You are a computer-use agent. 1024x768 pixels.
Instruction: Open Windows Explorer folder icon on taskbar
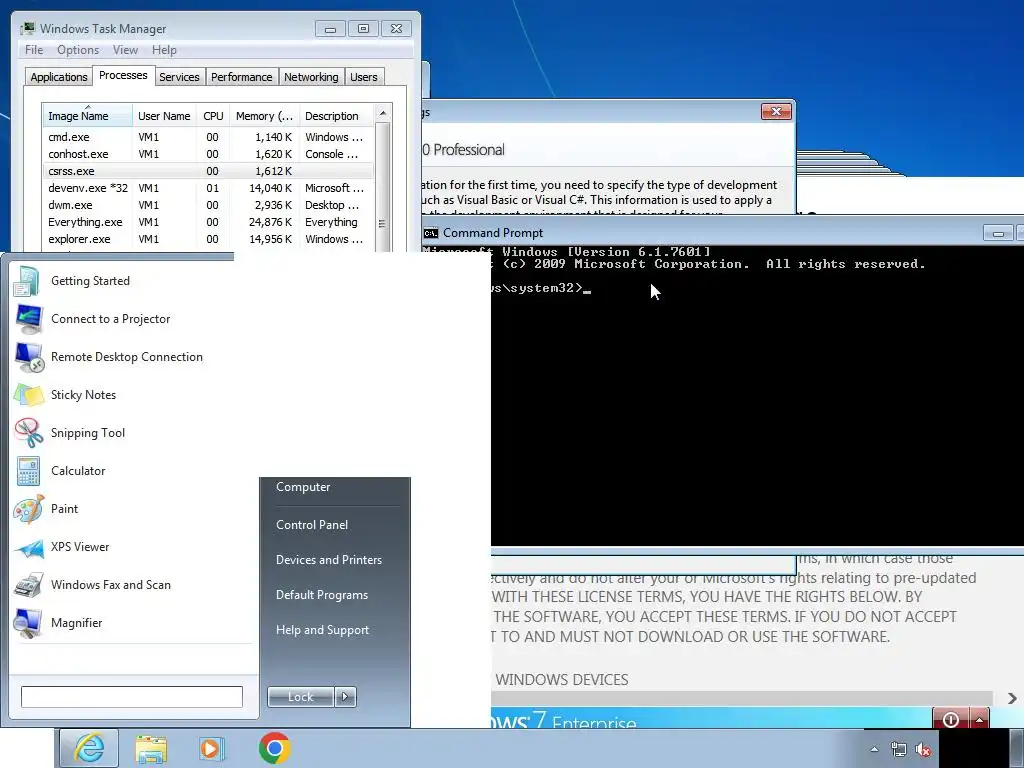click(x=151, y=748)
